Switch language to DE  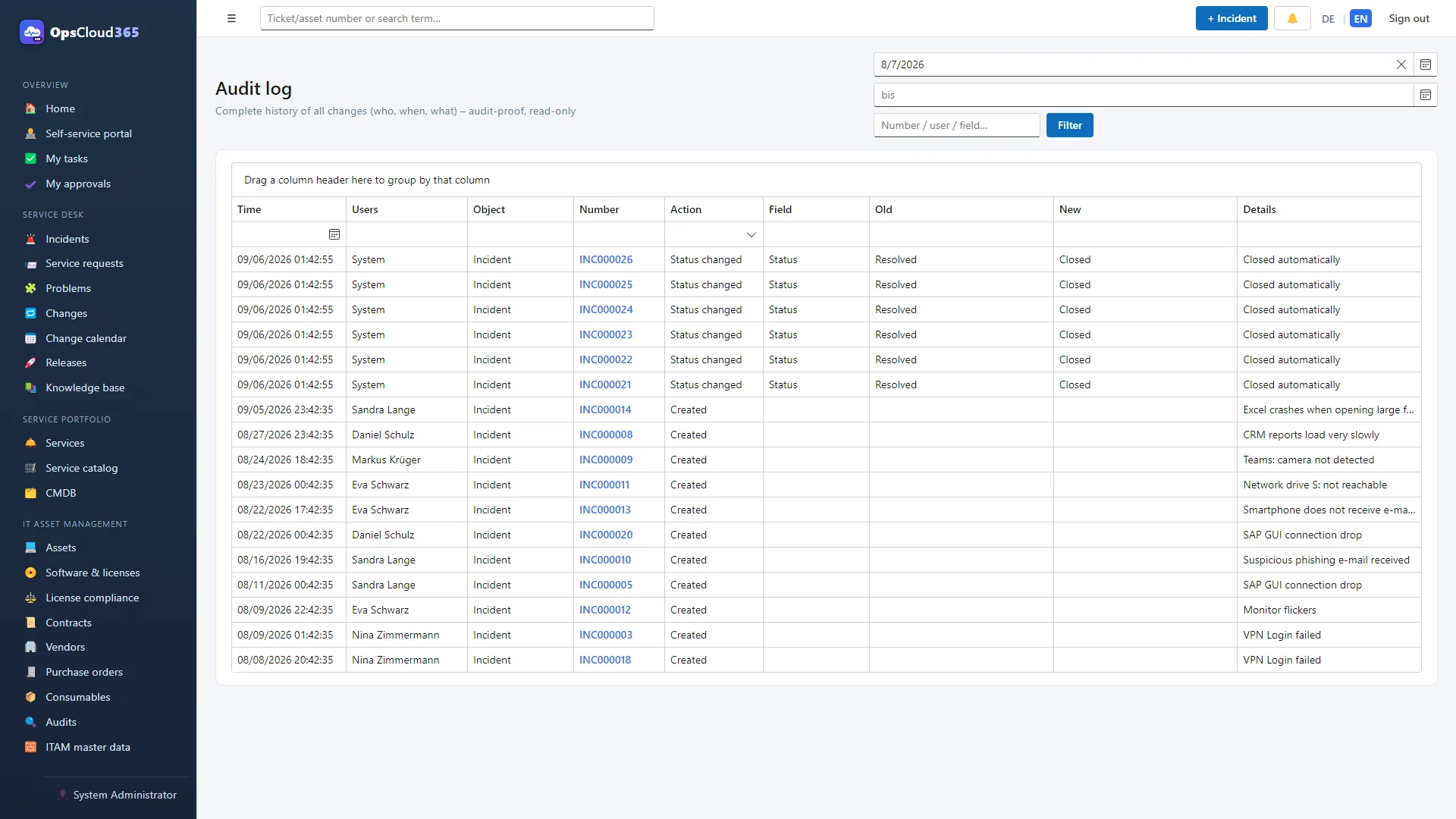[x=1328, y=19]
